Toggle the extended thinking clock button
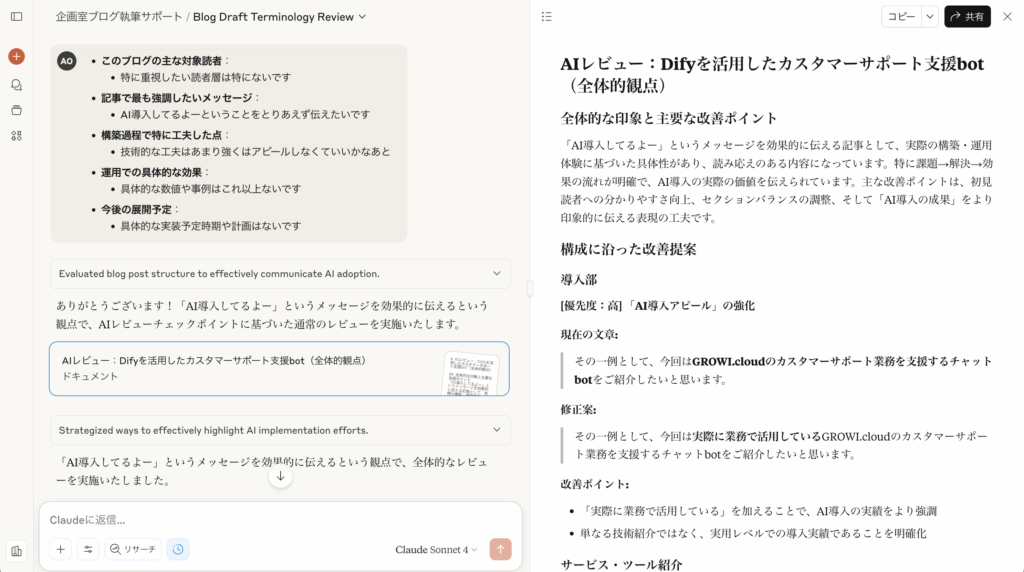The image size is (1024, 572). 177,549
